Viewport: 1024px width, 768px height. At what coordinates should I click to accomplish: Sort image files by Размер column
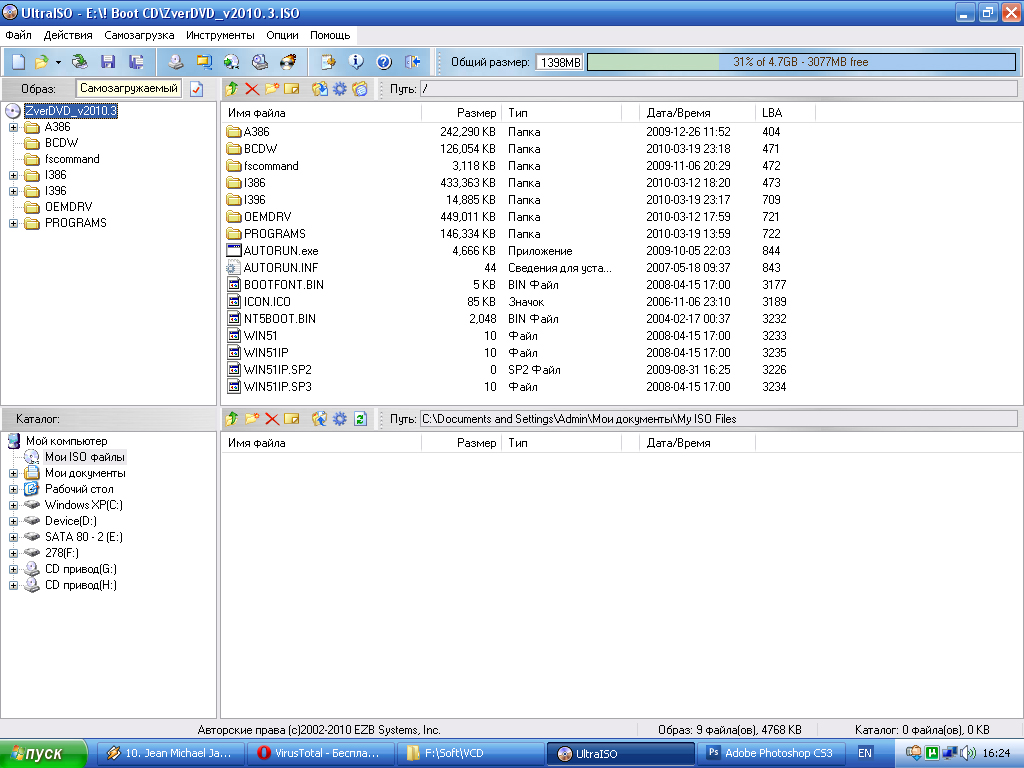coord(462,113)
